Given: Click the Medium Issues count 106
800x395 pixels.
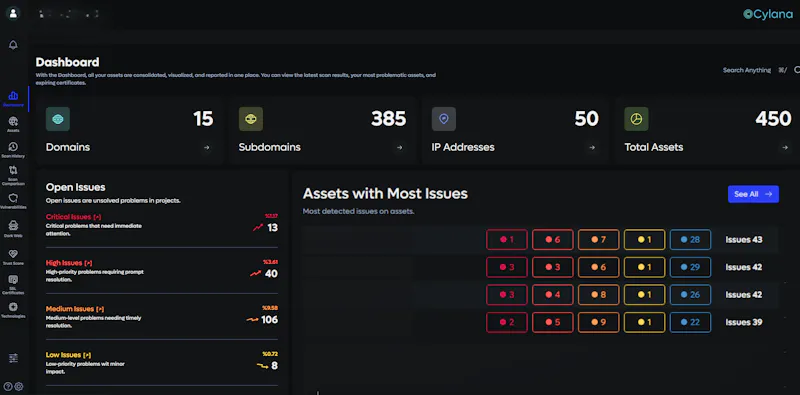Looking at the screenshot, I should 269,319.
